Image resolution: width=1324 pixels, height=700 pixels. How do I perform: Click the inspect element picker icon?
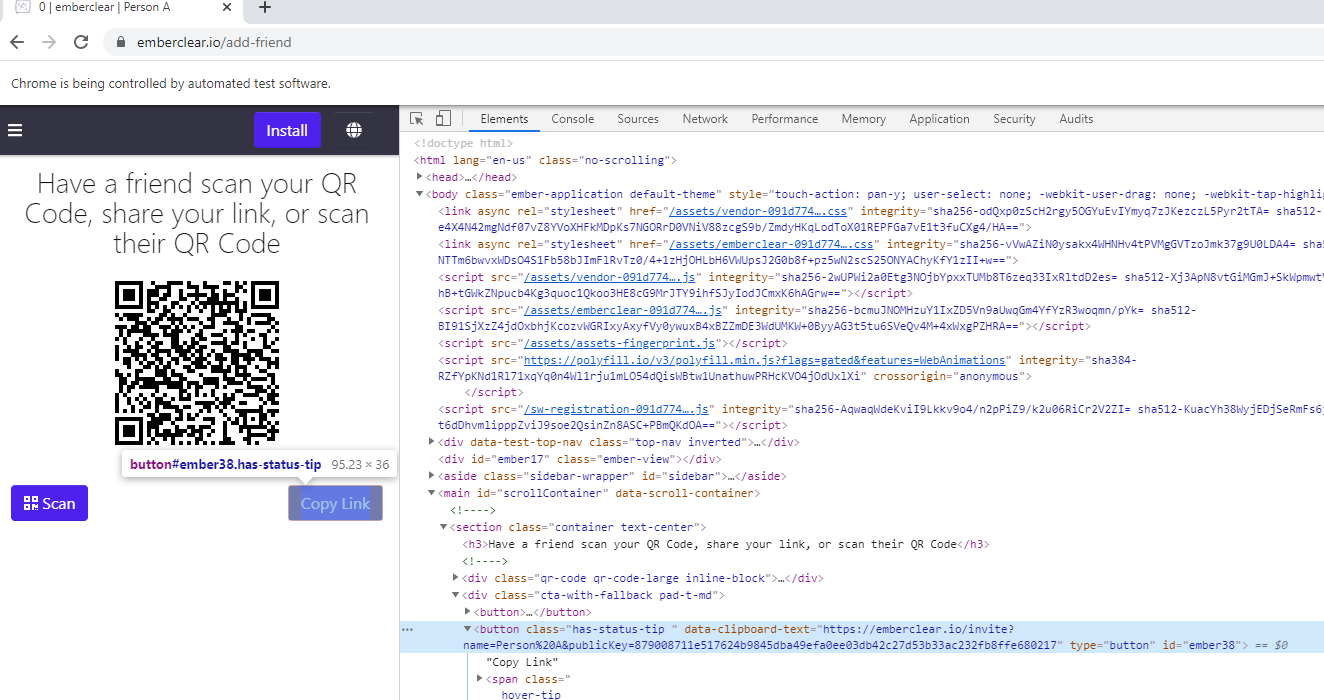coord(417,118)
